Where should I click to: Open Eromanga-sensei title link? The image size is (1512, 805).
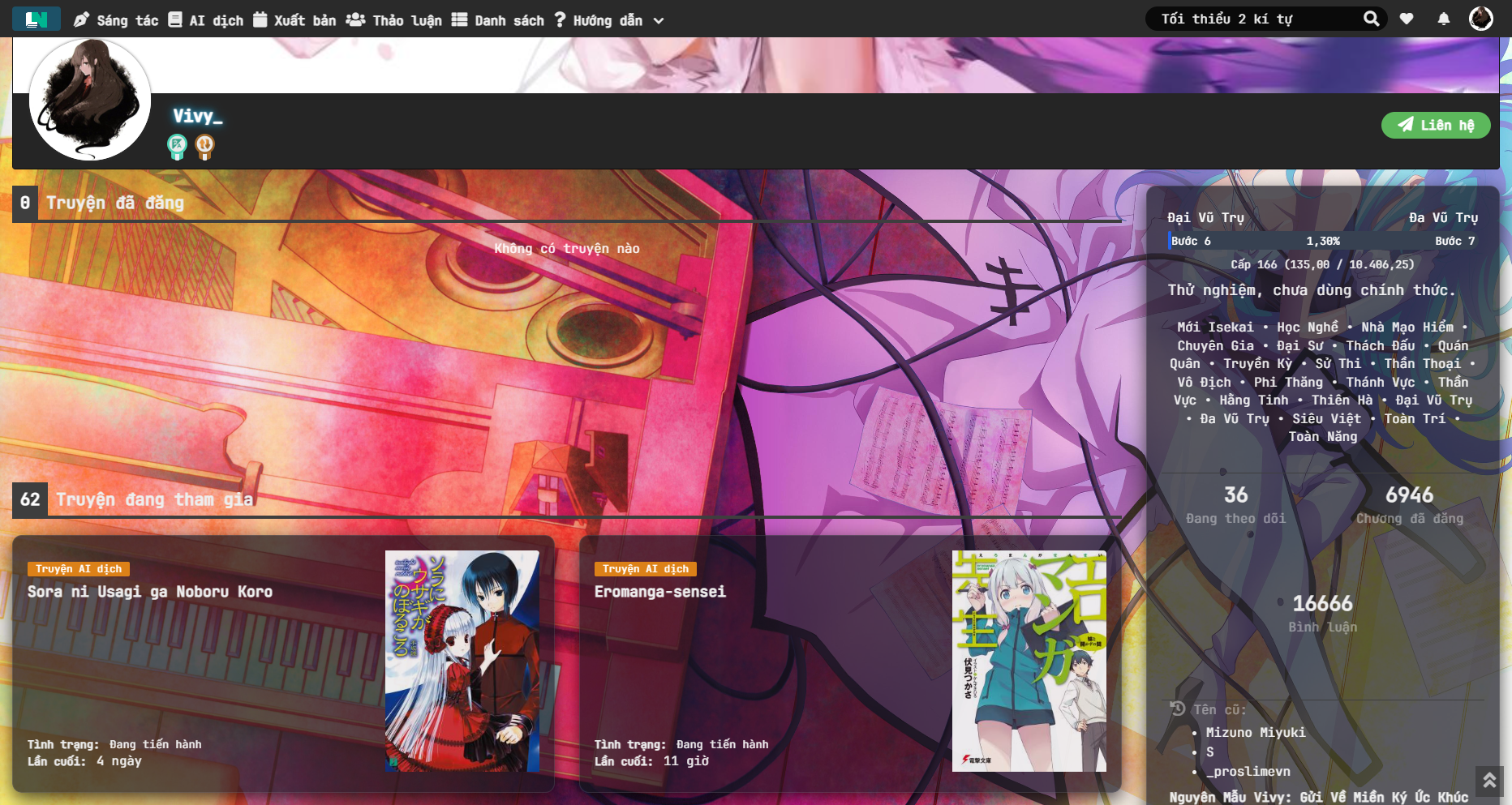pyautogui.click(x=660, y=592)
